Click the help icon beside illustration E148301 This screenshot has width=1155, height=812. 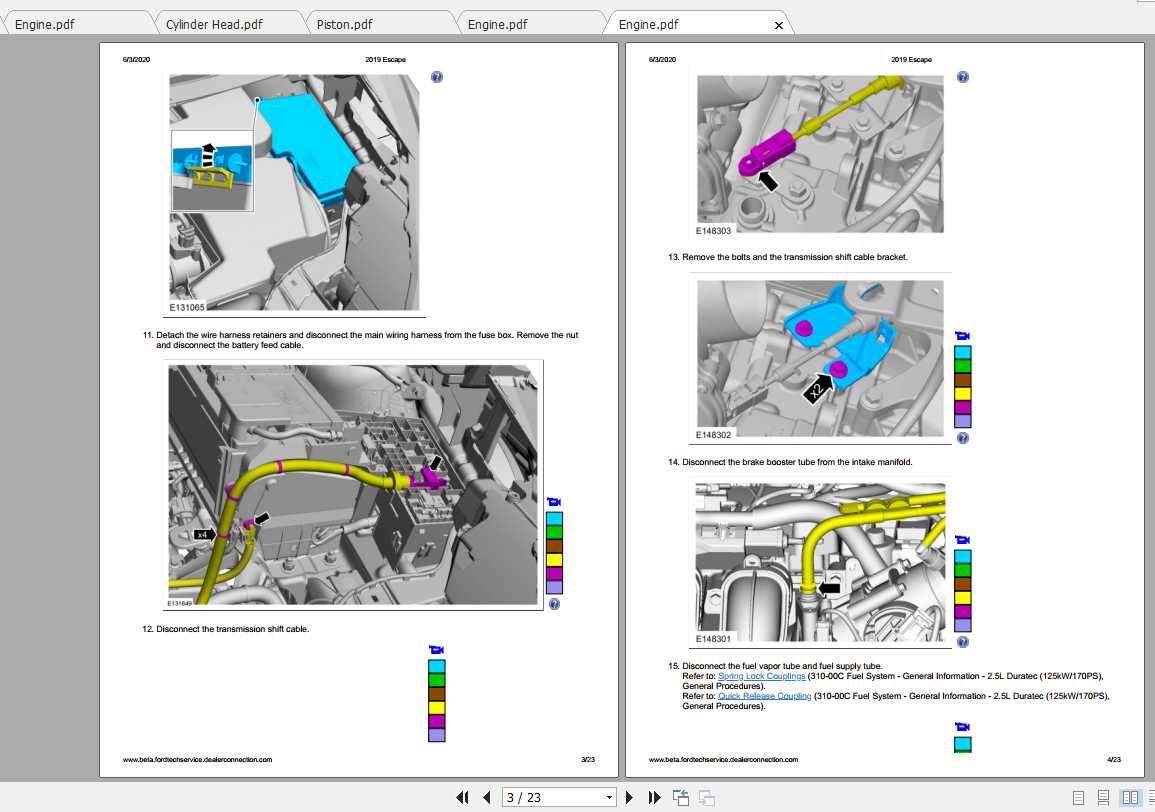click(x=963, y=642)
